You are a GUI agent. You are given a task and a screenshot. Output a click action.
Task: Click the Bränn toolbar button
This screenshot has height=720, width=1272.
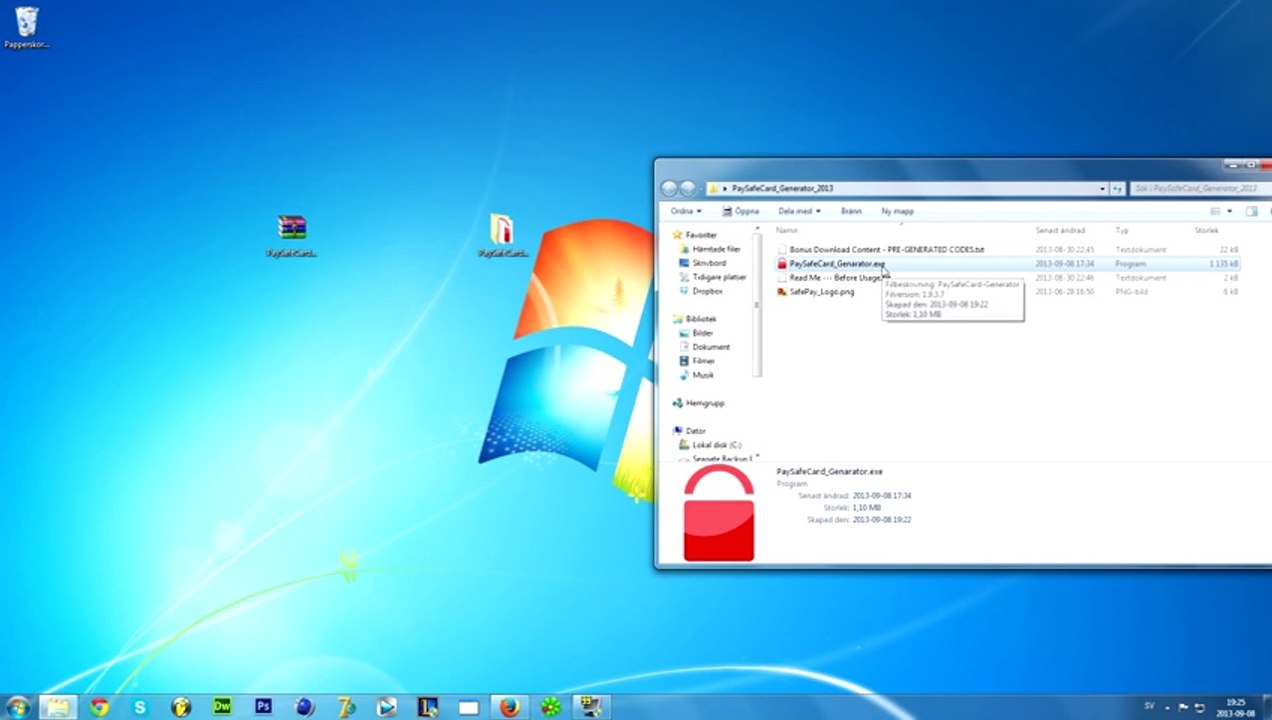[851, 211]
